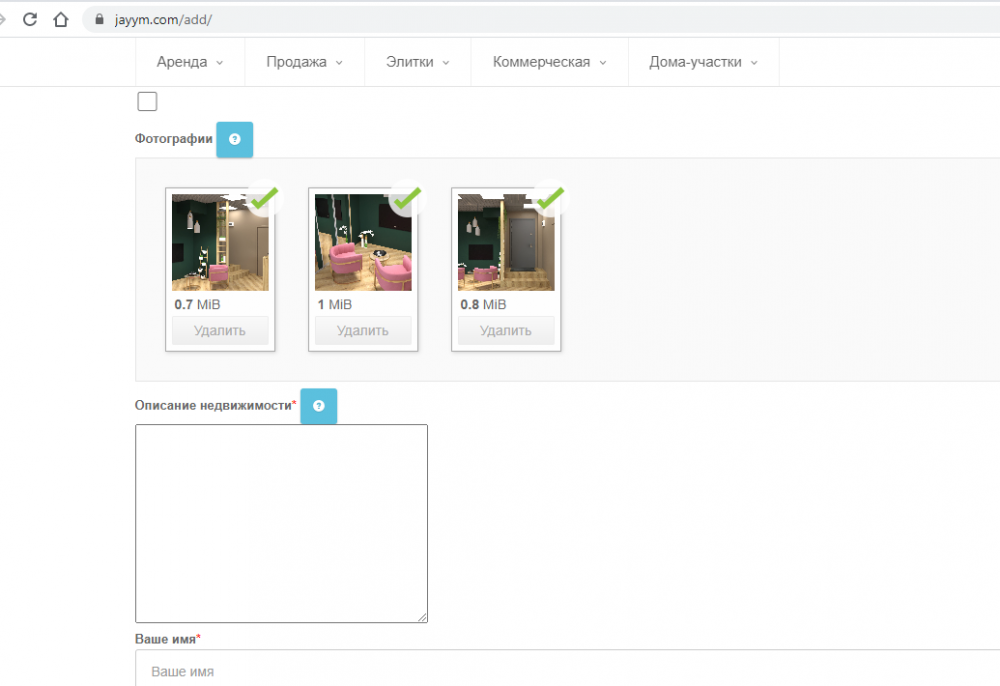
Task: Click help icon next to Фотографии
Action: coord(235,139)
